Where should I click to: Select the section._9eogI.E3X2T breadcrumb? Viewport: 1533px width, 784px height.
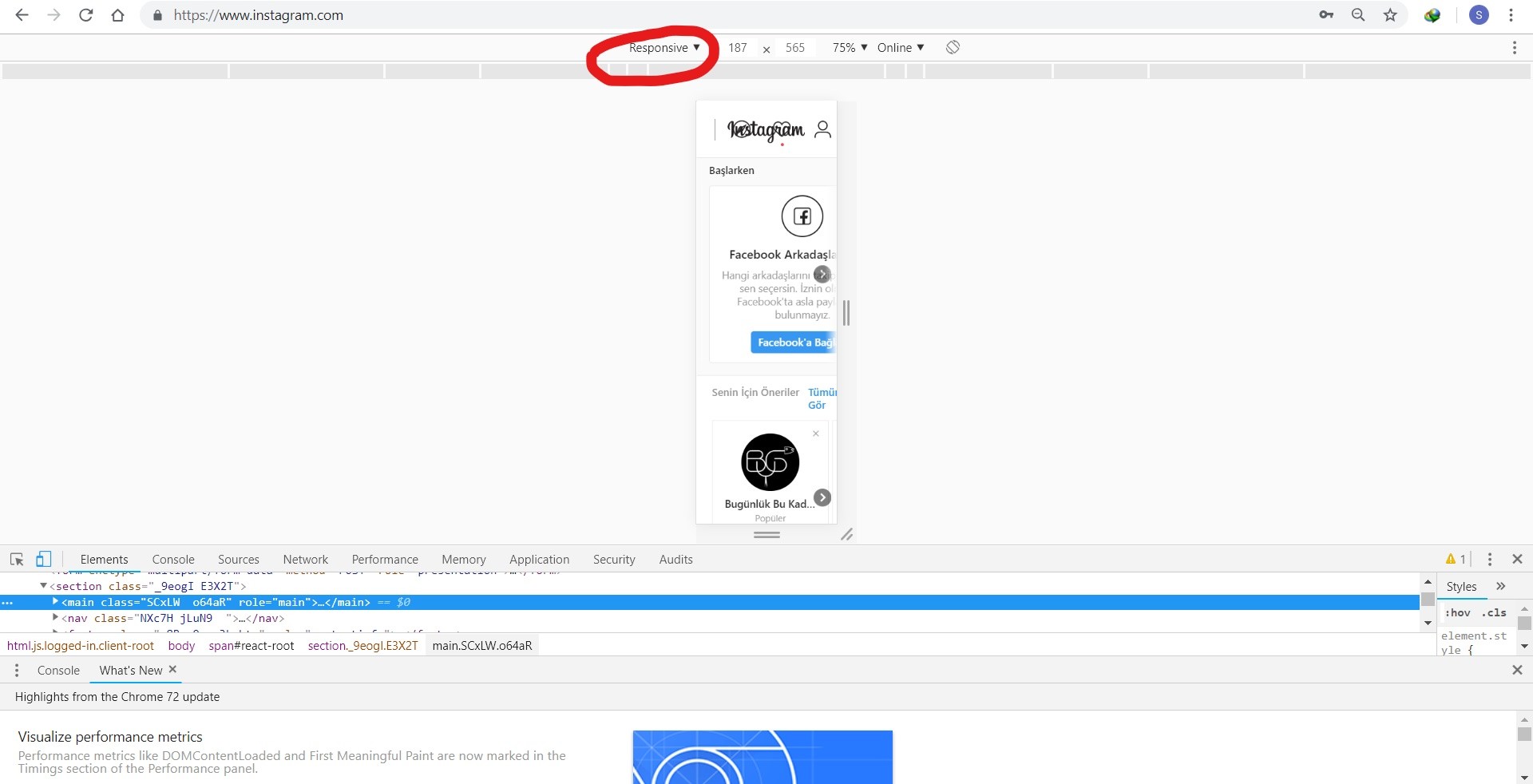point(363,645)
